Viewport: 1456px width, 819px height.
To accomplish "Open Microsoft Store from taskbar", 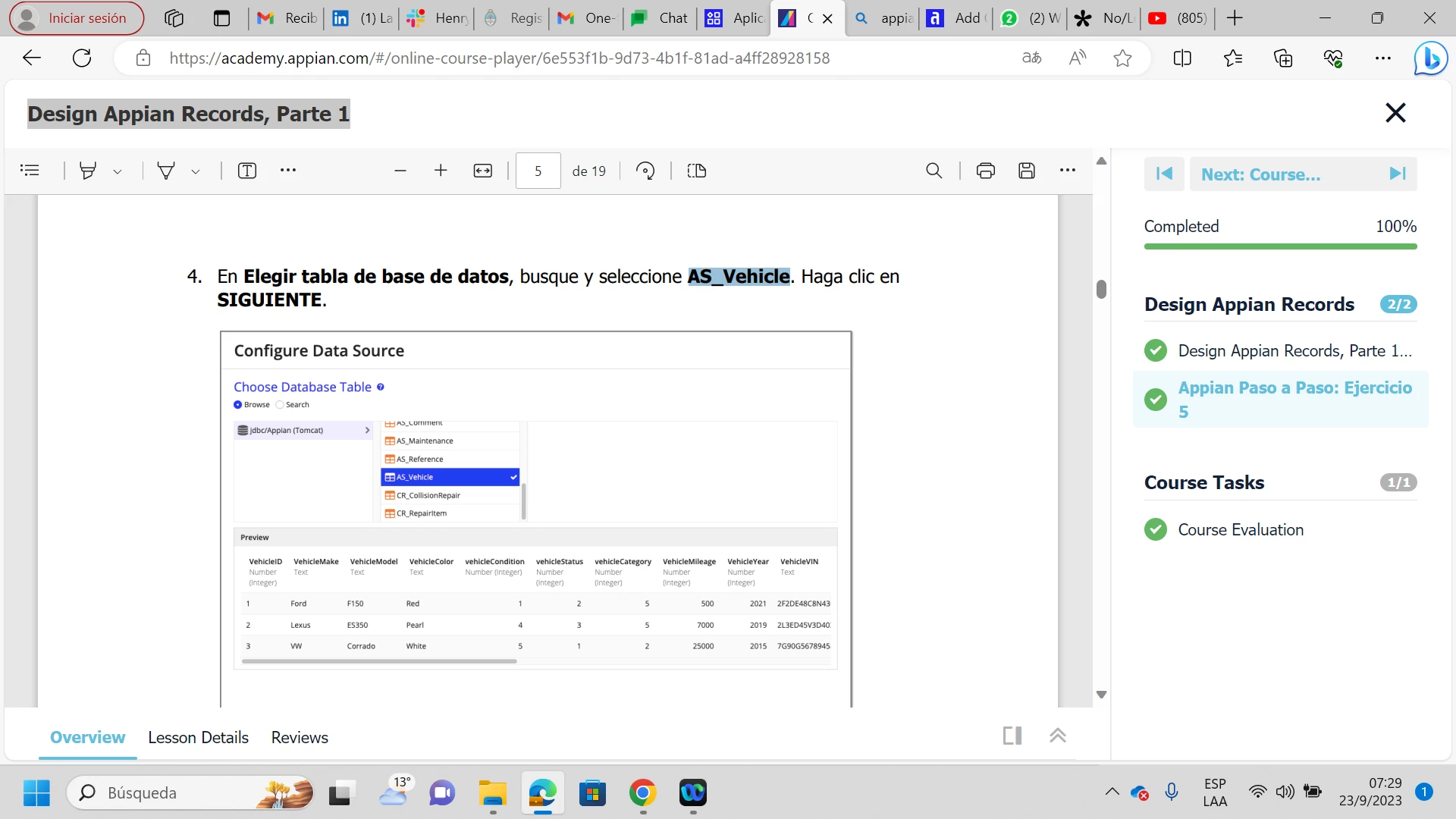I will [593, 792].
